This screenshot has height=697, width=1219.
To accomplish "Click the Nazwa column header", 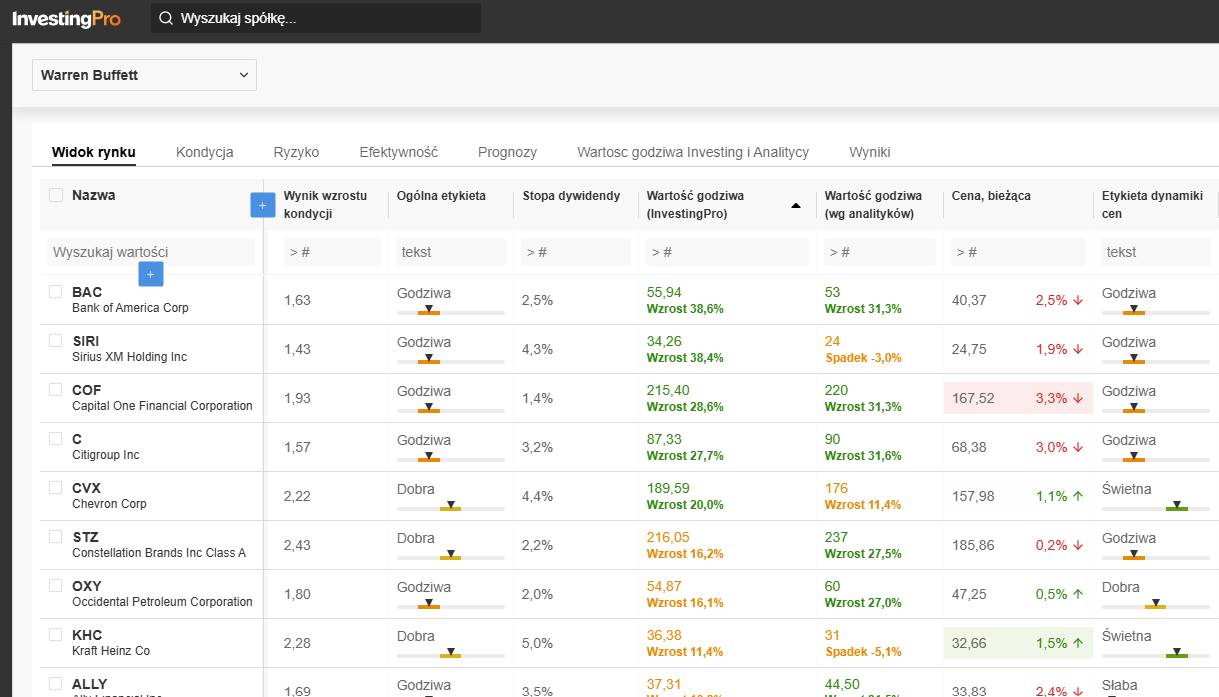I will point(94,195).
